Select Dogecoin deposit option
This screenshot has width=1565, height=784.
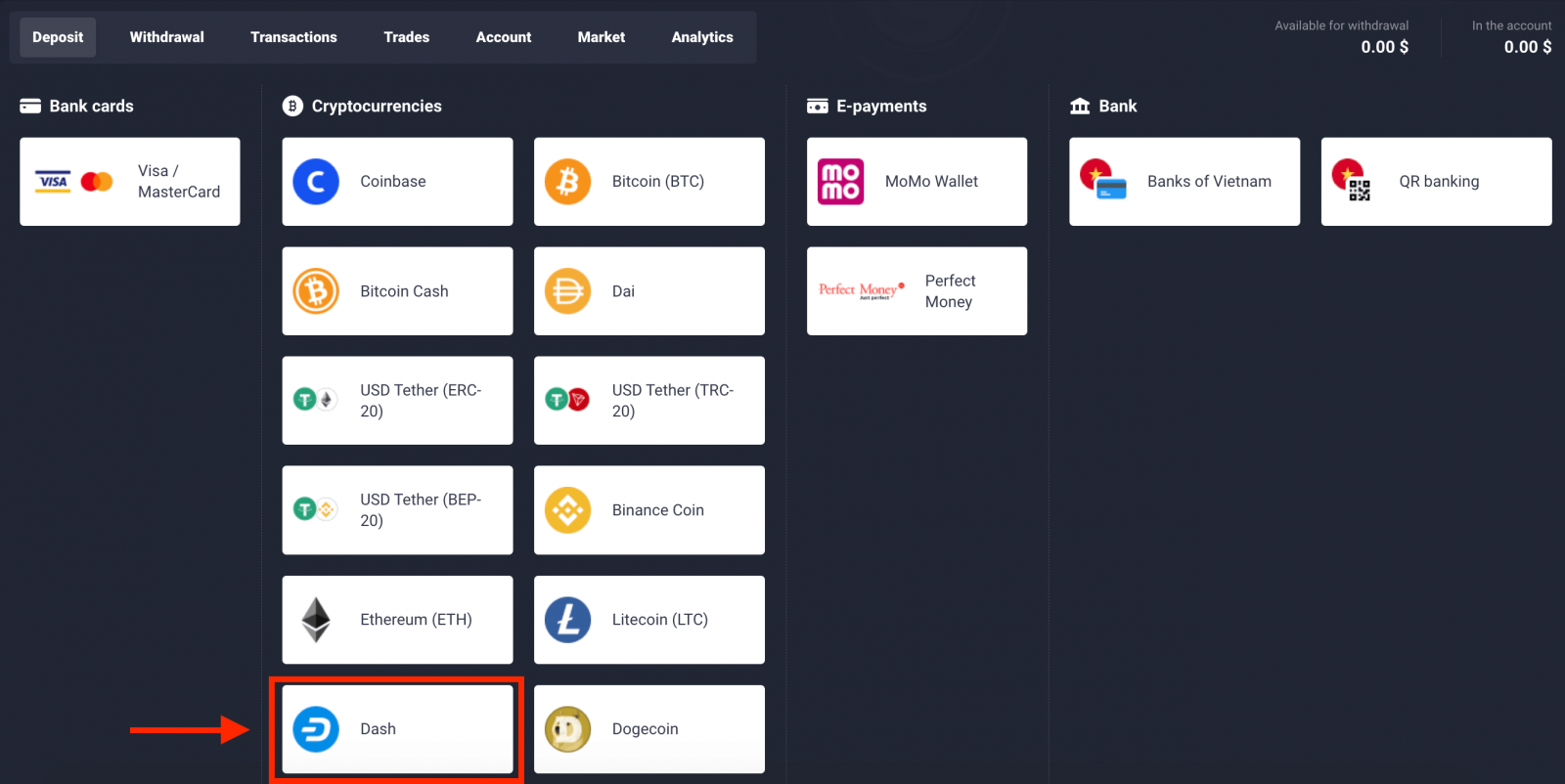tap(649, 729)
